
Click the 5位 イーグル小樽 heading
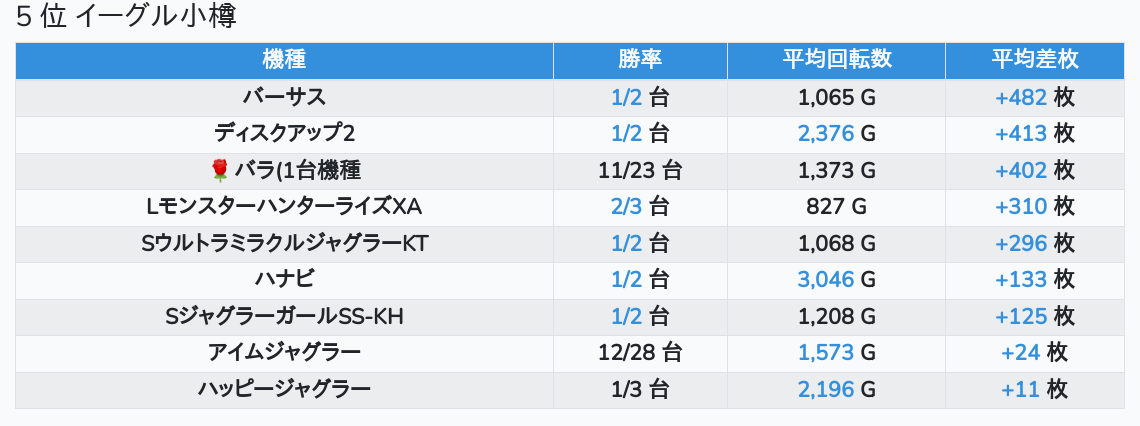[x=127, y=17]
